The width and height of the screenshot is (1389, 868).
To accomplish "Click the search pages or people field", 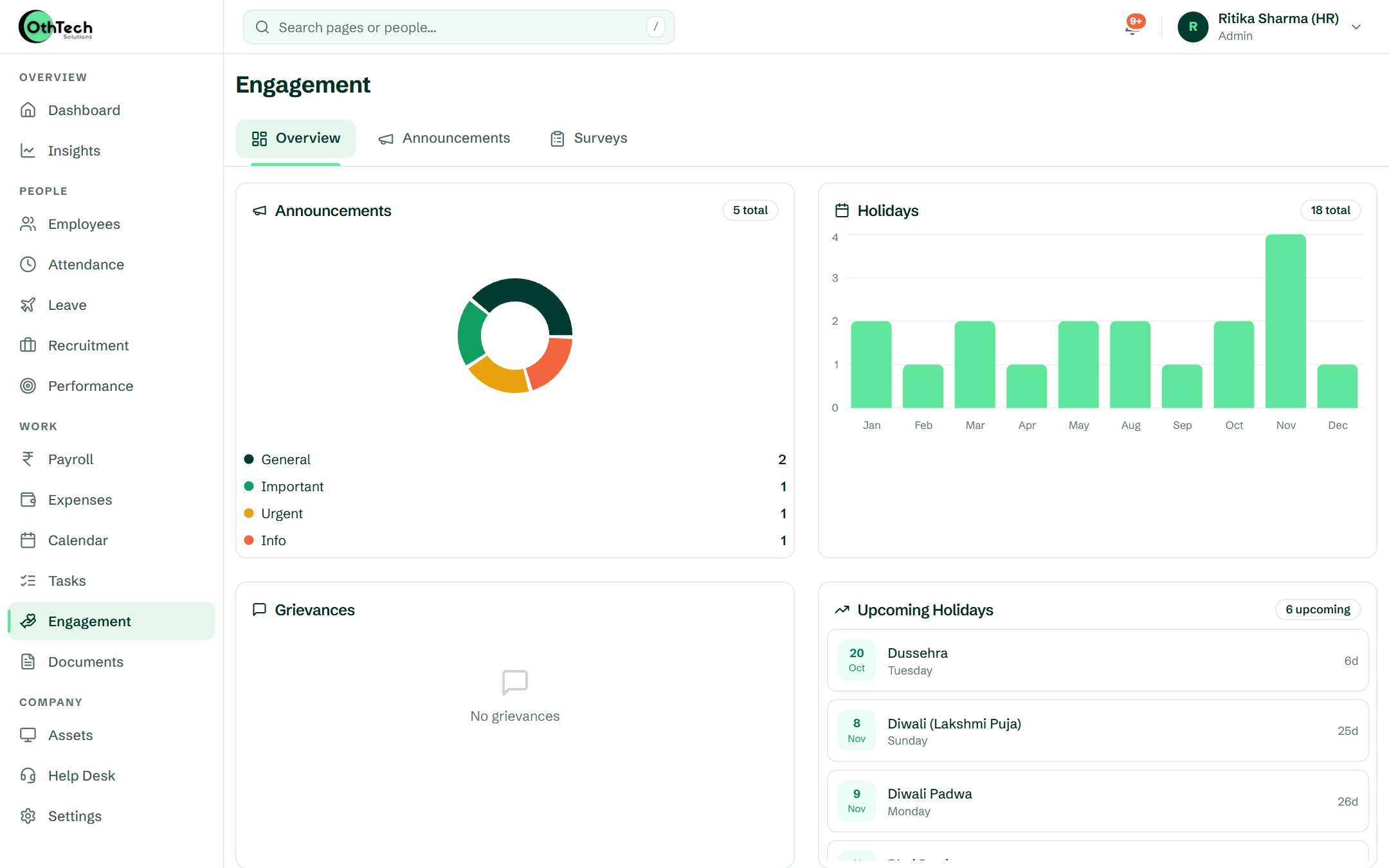I will coord(458,27).
